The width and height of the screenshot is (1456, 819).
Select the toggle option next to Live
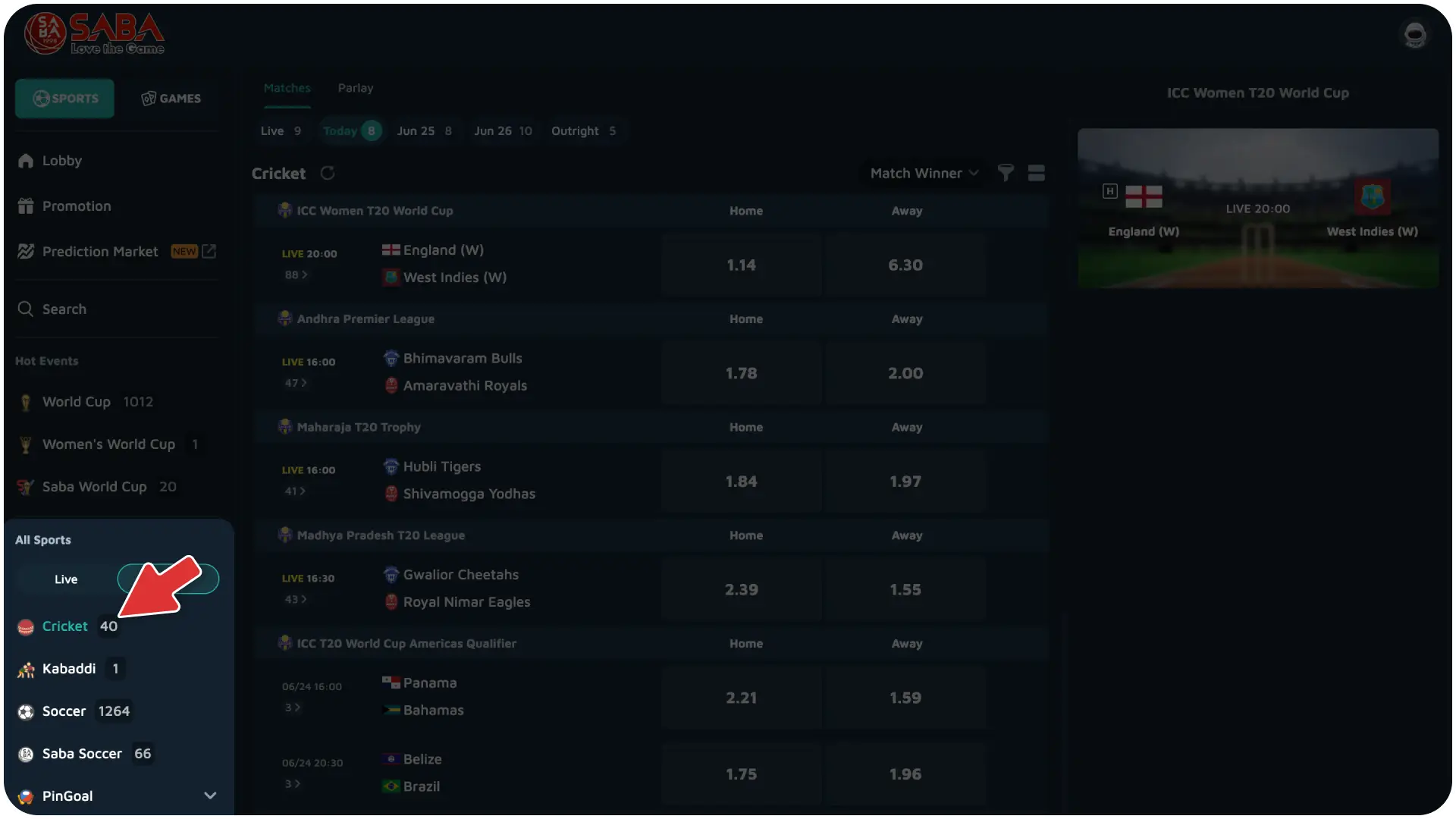click(x=168, y=579)
